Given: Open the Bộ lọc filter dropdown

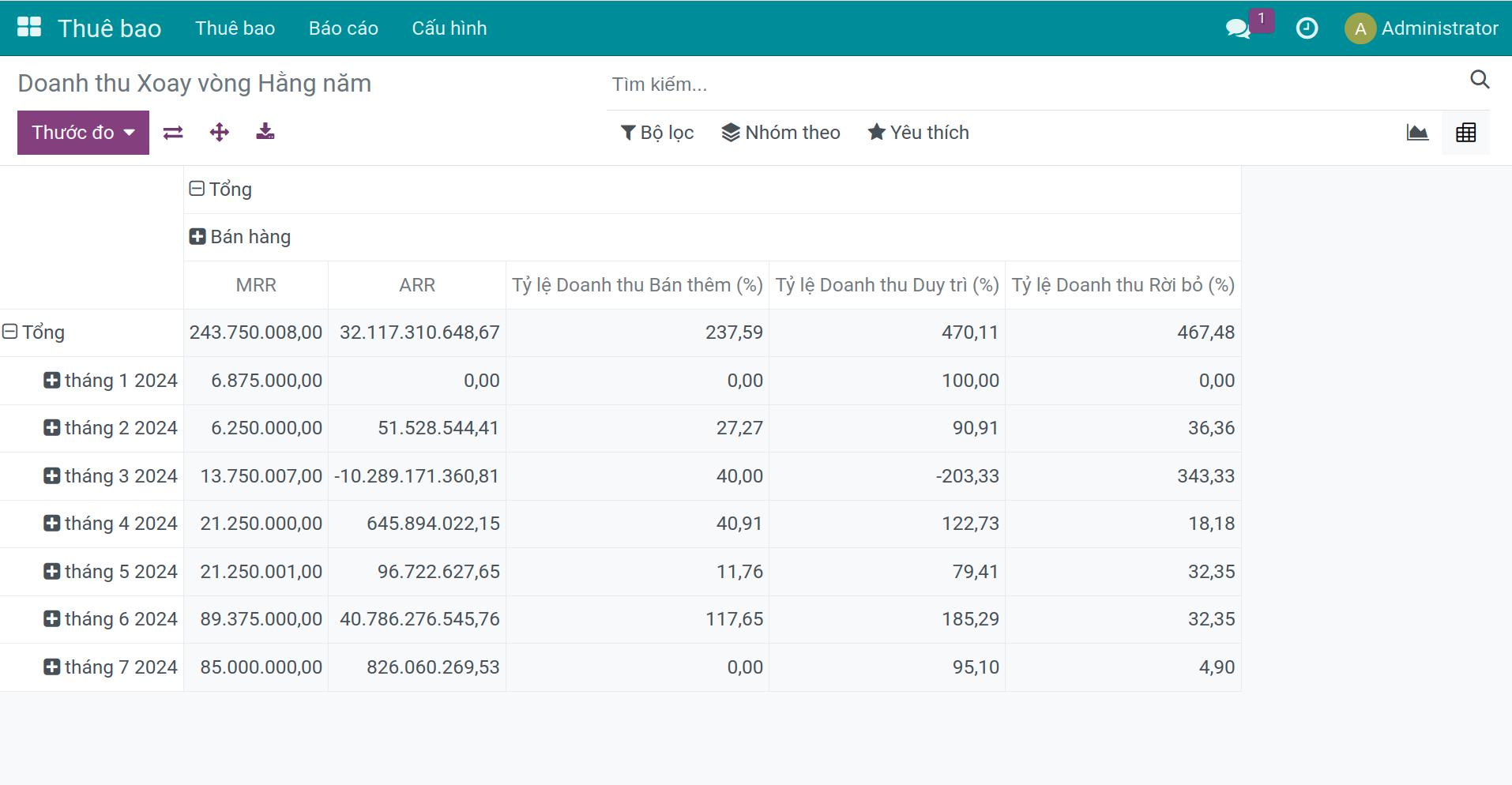Looking at the screenshot, I should pyautogui.click(x=657, y=133).
